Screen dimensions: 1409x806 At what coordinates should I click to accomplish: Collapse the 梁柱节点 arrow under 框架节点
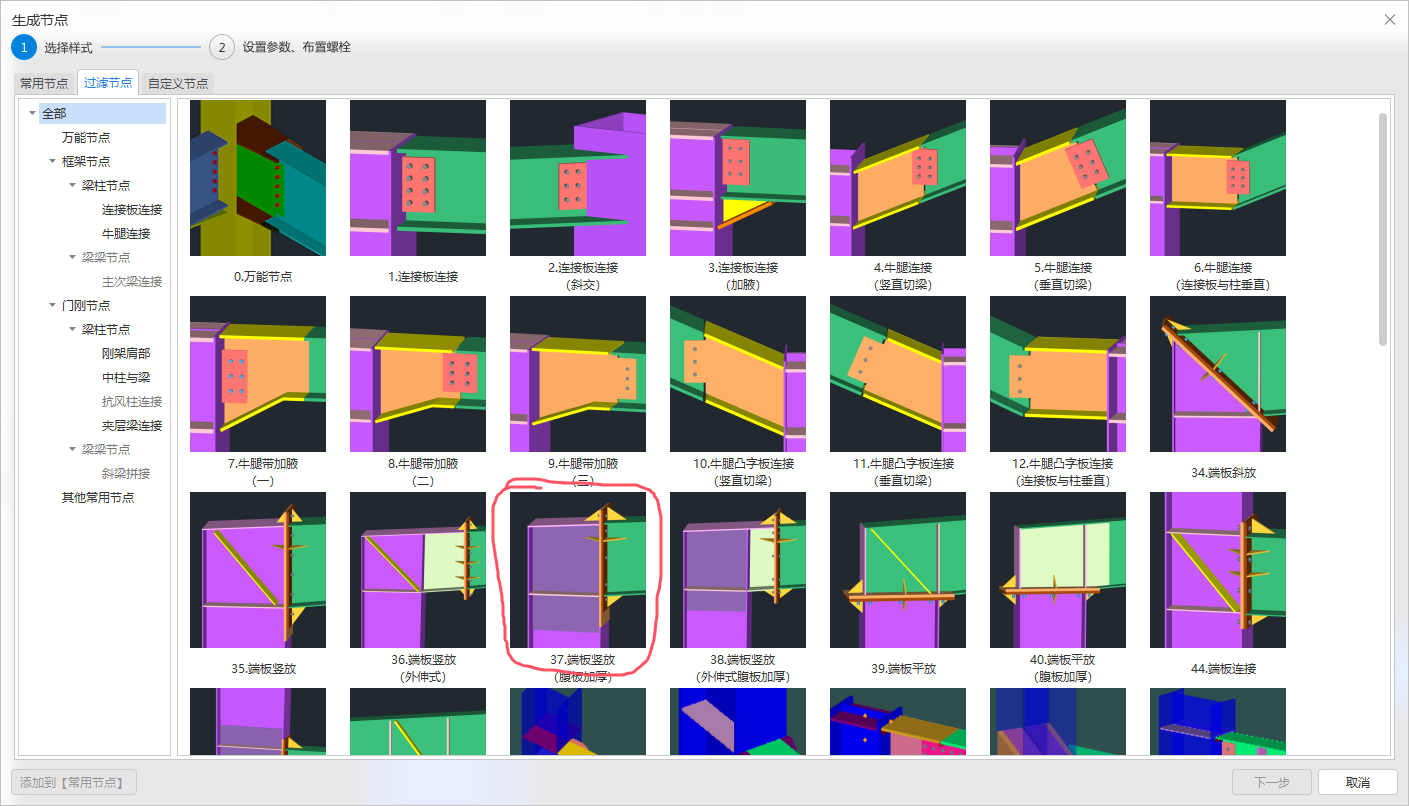72,185
